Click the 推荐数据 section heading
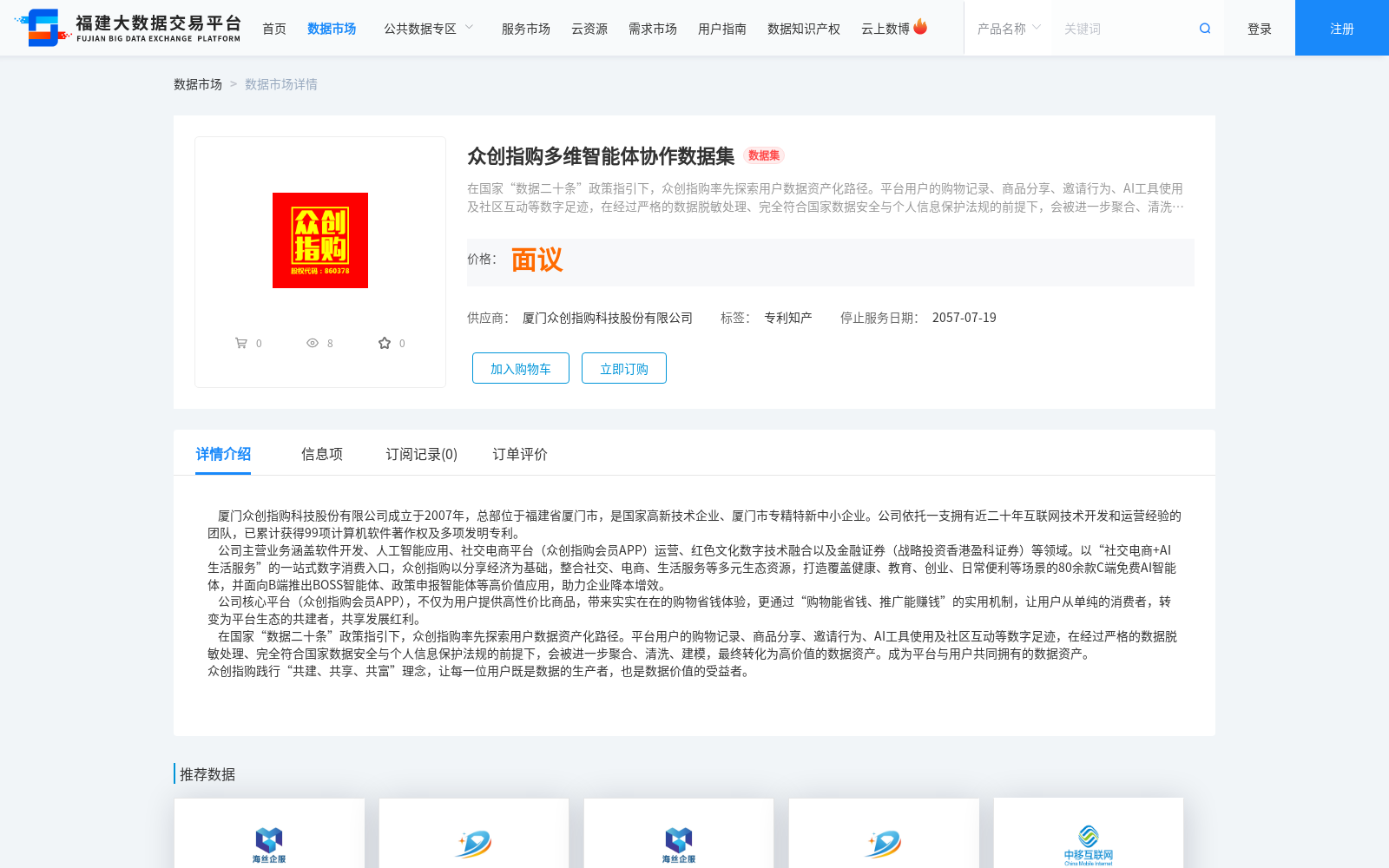 pos(207,774)
